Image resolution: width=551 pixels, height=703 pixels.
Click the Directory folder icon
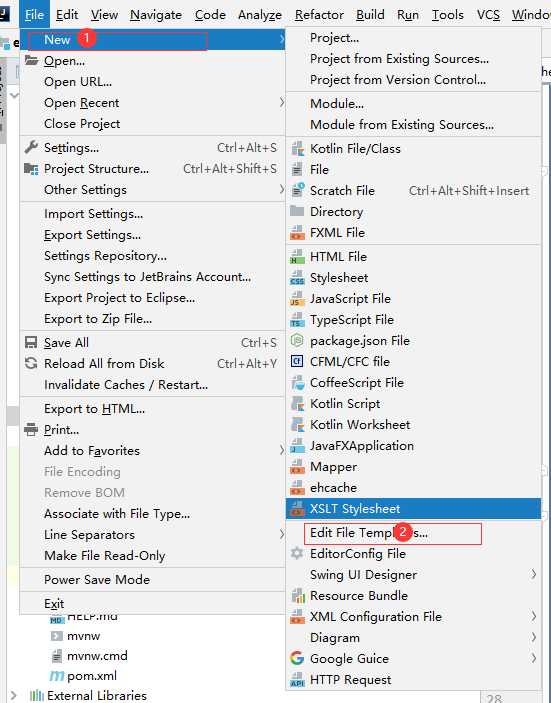(297, 211)
